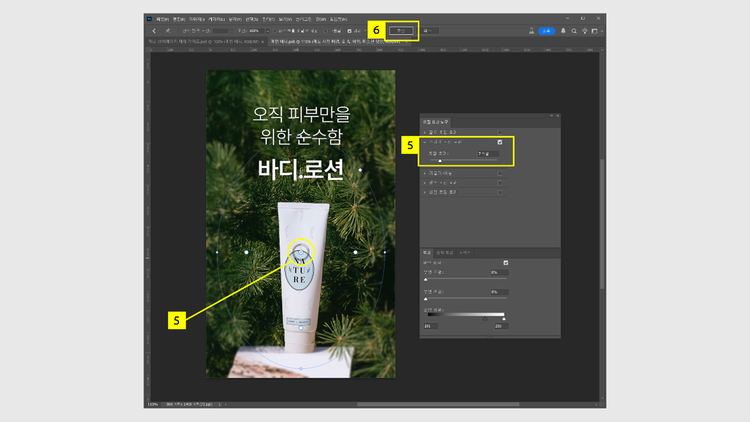
Task: Click the roundness handle near upper-right of ellipse
Action: point(360,170)
